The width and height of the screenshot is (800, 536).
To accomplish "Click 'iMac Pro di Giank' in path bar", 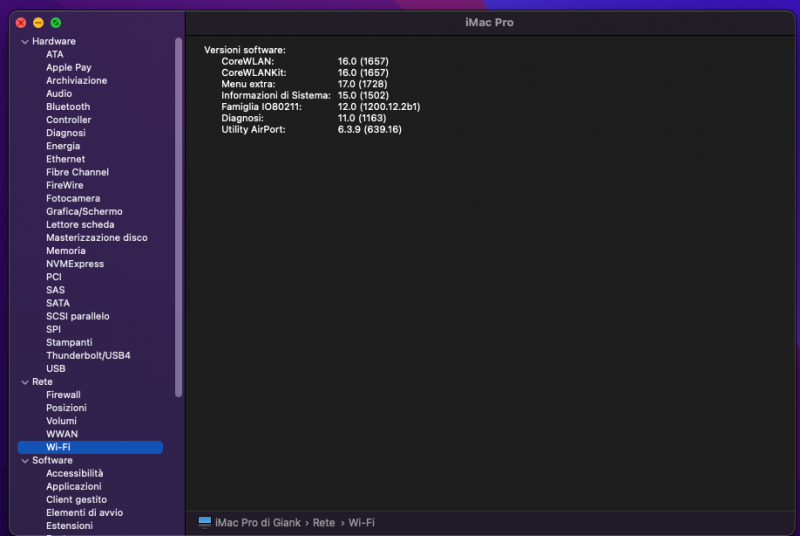I will tap(258, 522).
